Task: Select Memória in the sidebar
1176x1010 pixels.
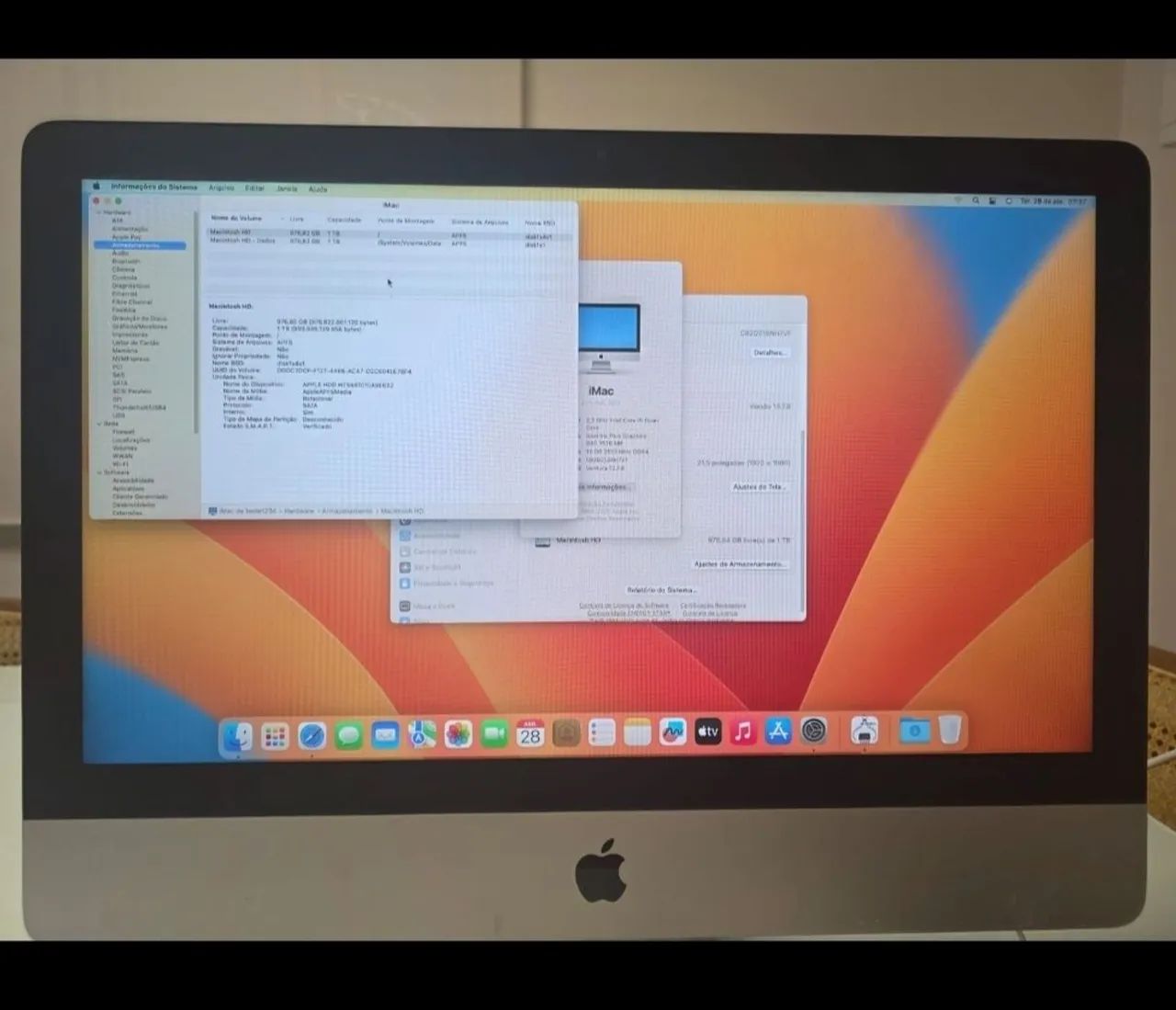Action: point(125,350)
